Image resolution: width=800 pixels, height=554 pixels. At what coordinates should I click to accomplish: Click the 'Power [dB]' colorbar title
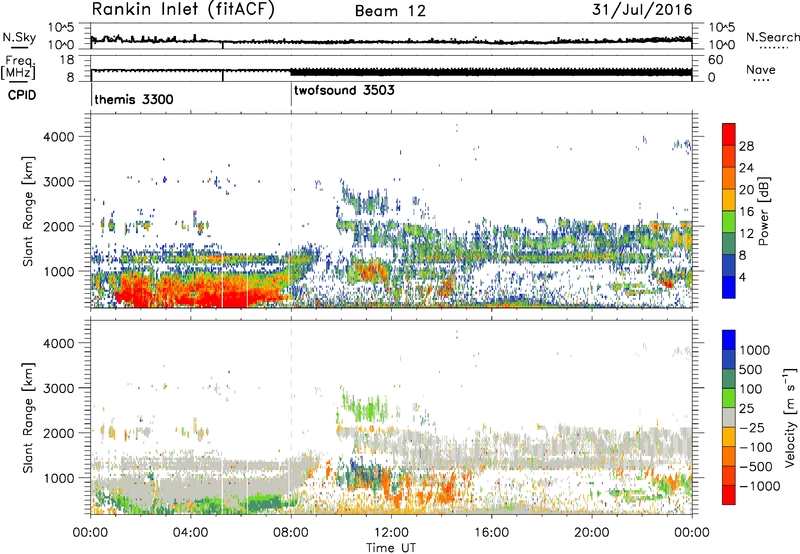[x=763, y=211]
